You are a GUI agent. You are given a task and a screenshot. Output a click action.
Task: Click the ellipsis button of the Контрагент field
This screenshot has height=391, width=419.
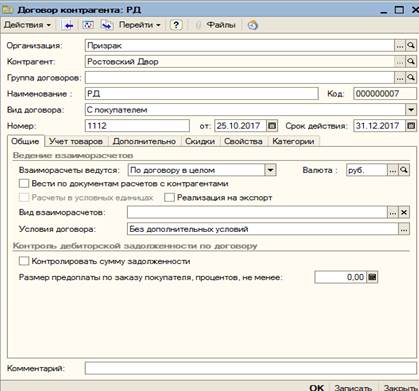coord(400,61)
